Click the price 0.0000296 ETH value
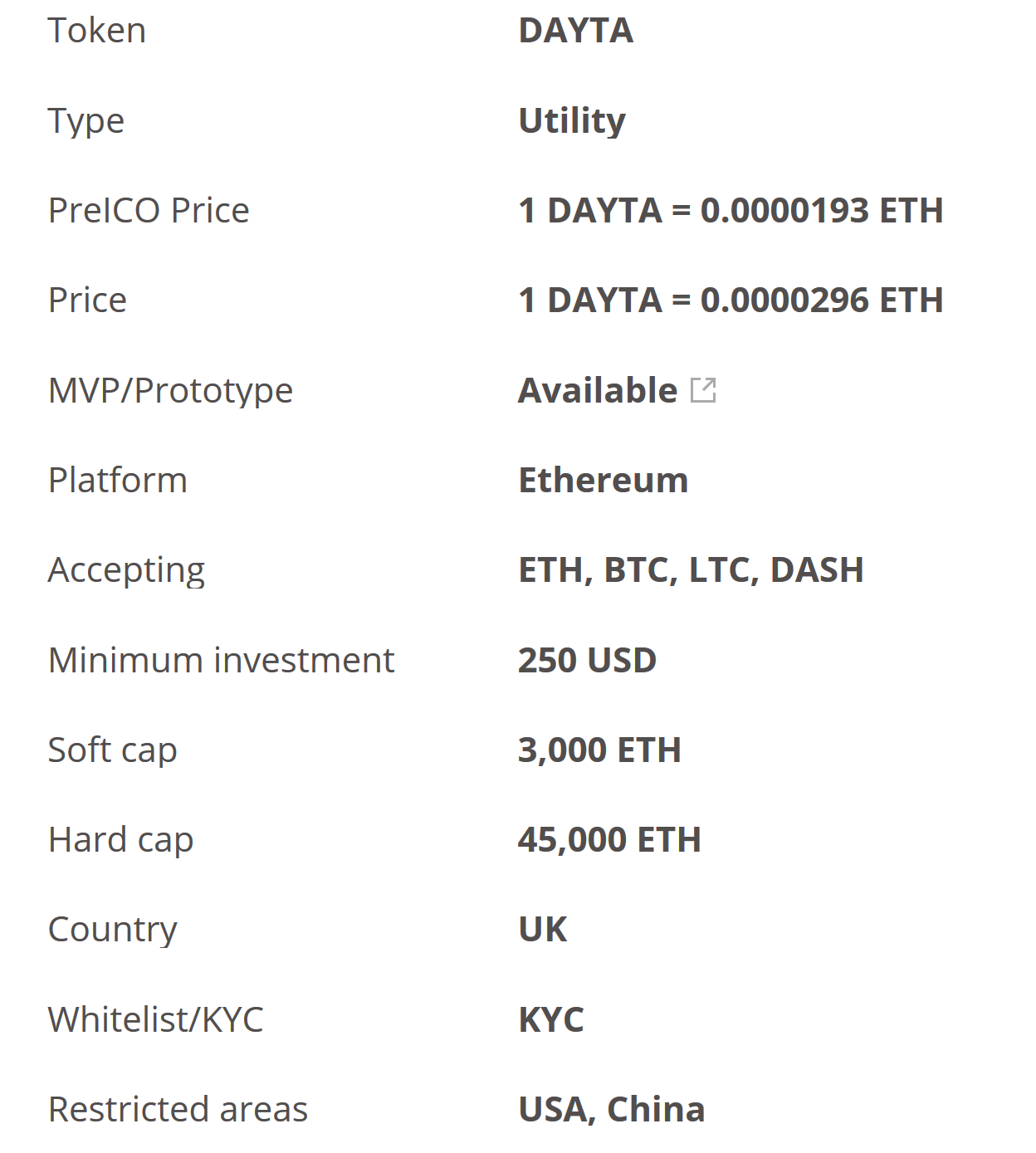The height and width of the screenshot is (1153, 1036). point(731,300)
